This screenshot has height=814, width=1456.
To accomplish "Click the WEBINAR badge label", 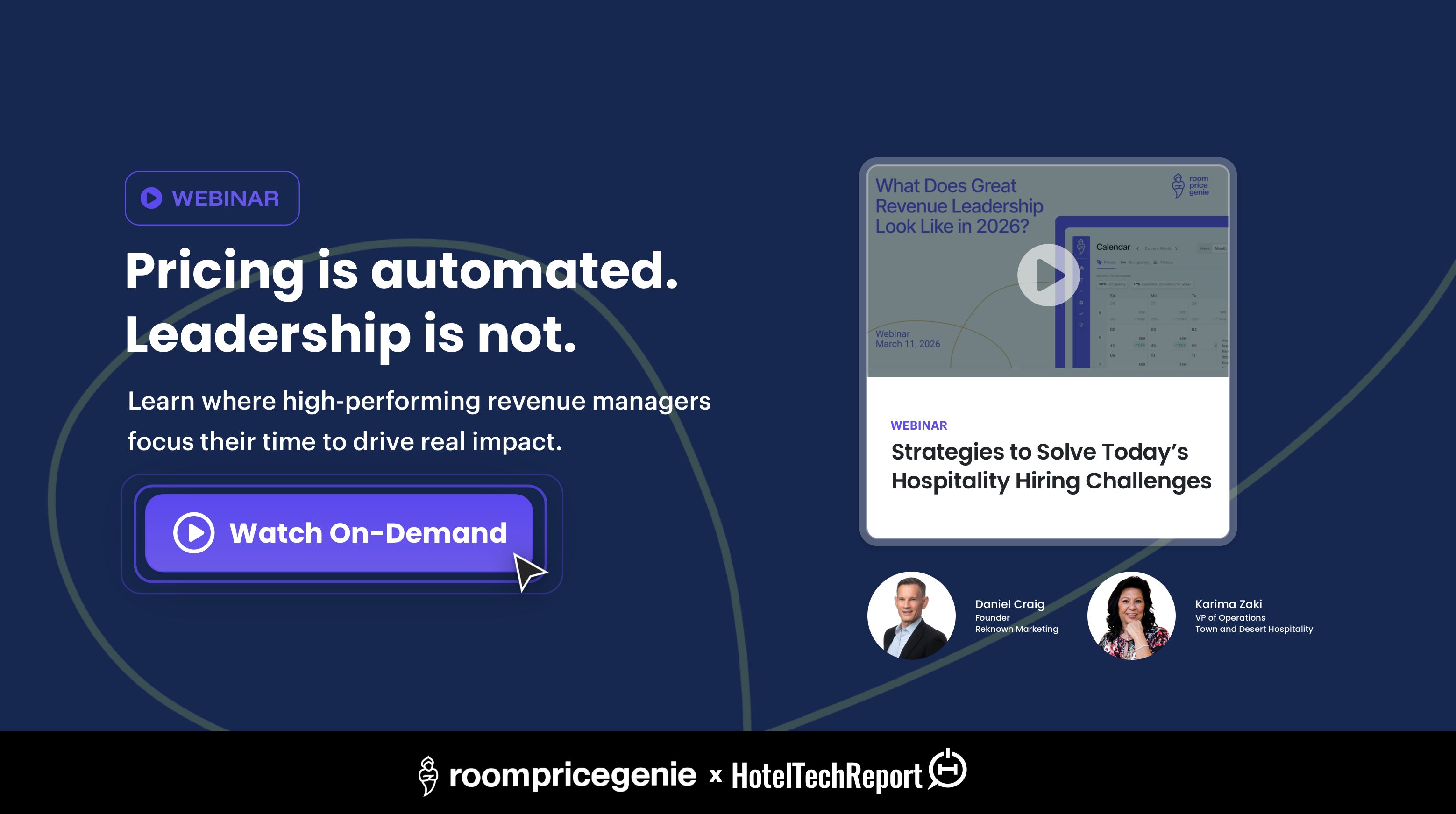I will pos(225,198).
